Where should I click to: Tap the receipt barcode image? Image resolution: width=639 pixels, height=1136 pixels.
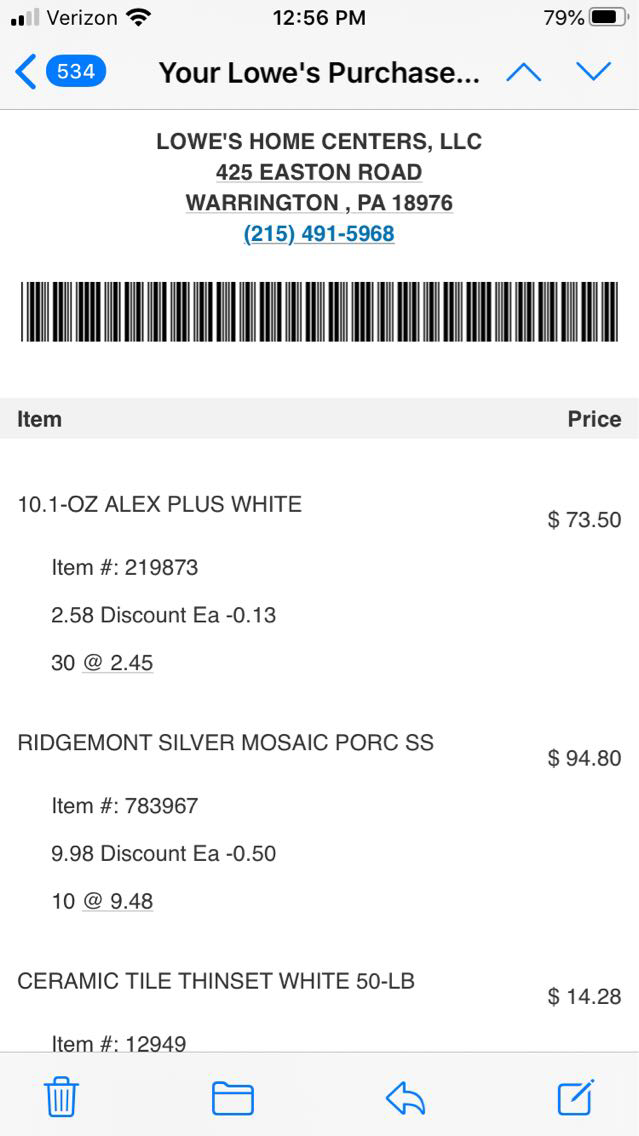319,312
